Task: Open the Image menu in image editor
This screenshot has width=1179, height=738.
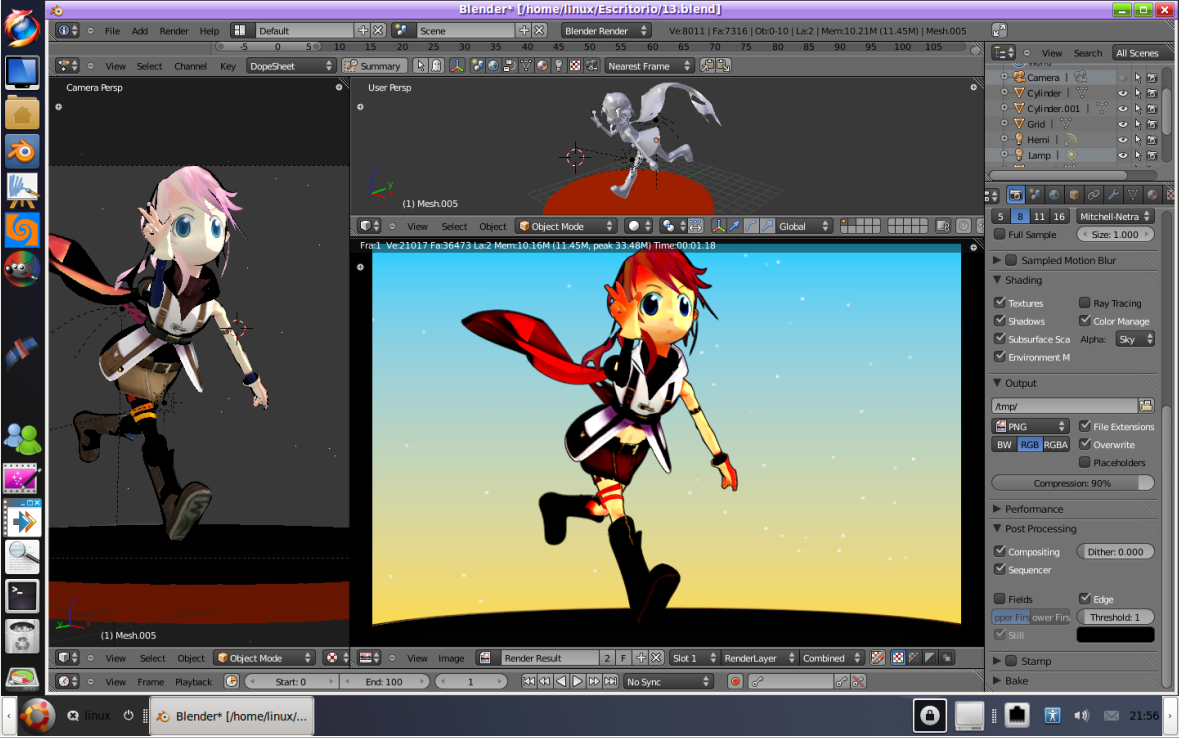Action: point(451,658)
